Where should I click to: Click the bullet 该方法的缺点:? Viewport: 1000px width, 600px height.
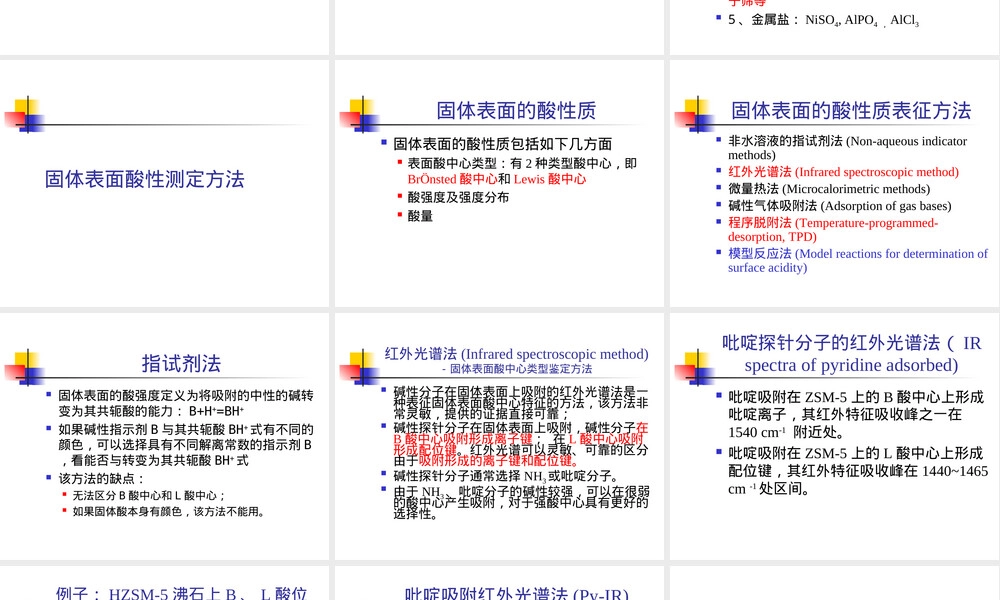point(101,479)
